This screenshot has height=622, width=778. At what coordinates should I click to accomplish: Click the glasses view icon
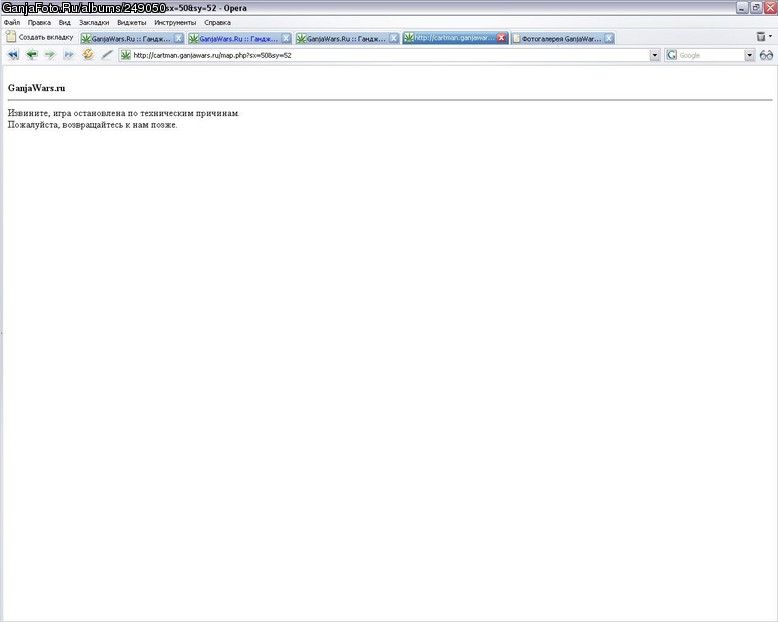coord(766,55)
